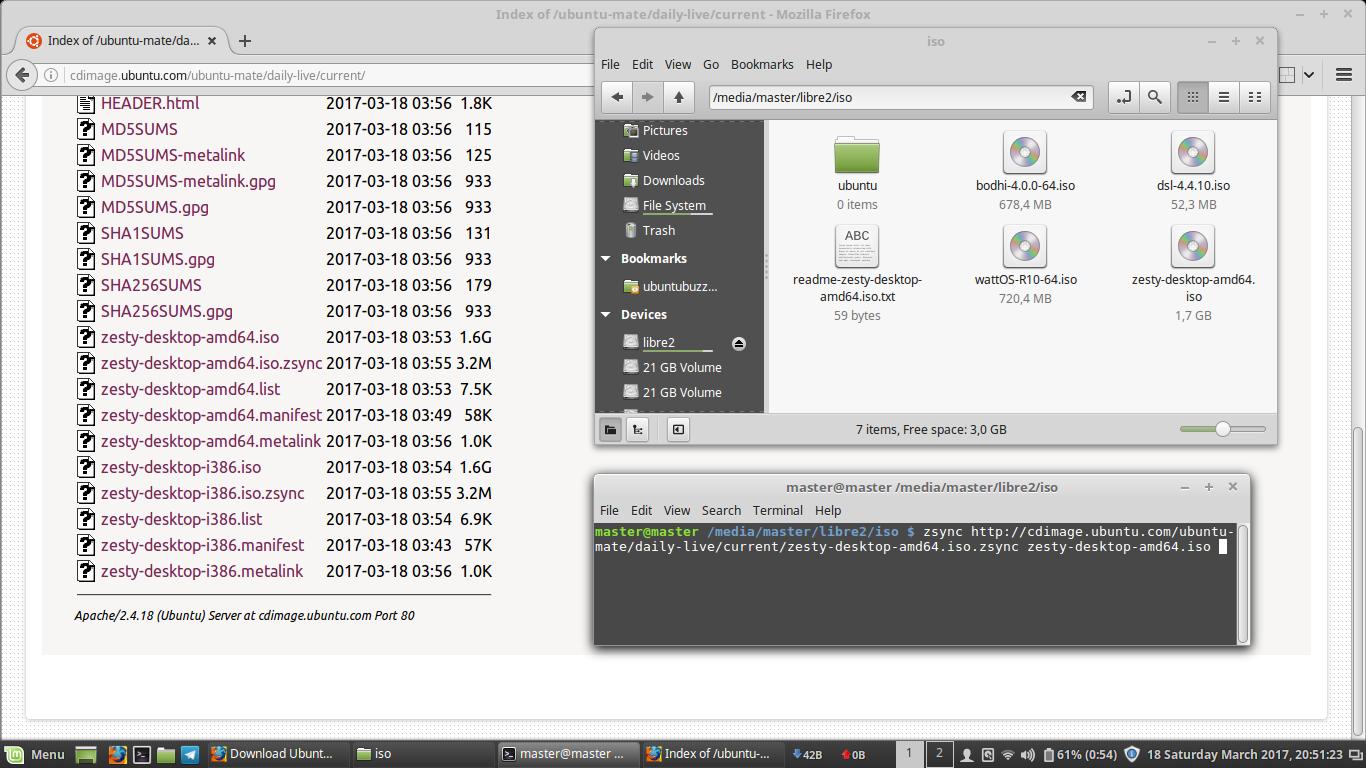Collapse the Bookmarks section in the sidebar
Image resolution: width=1366 pixels, height=768 pixels.
(604, 258)
